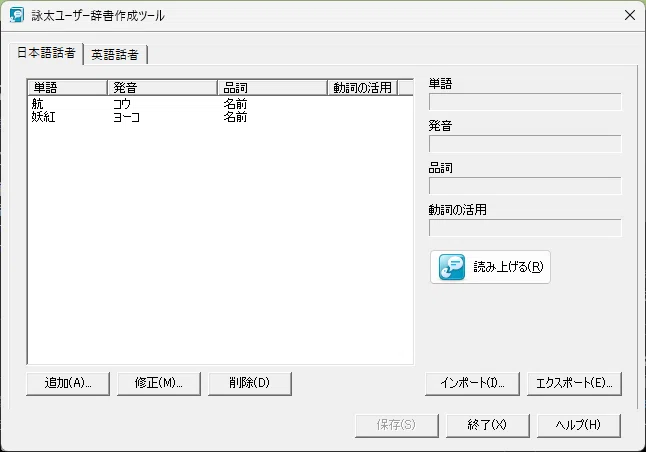Viewport: 646px width, 452px height.
Task: Select the 航 row in the word list
Action: 220,103
